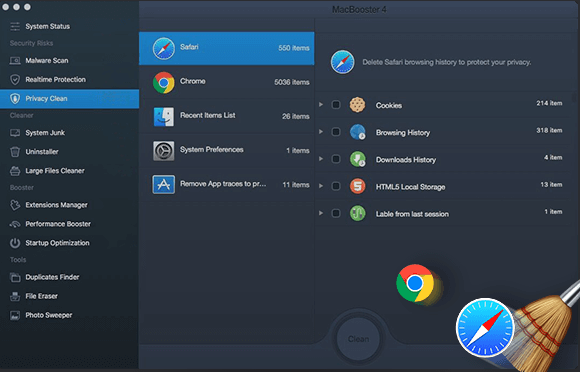This screenshot has height=372, width=580.
Task: Open Photo Sweeper icon
Action: coord(15,315)
